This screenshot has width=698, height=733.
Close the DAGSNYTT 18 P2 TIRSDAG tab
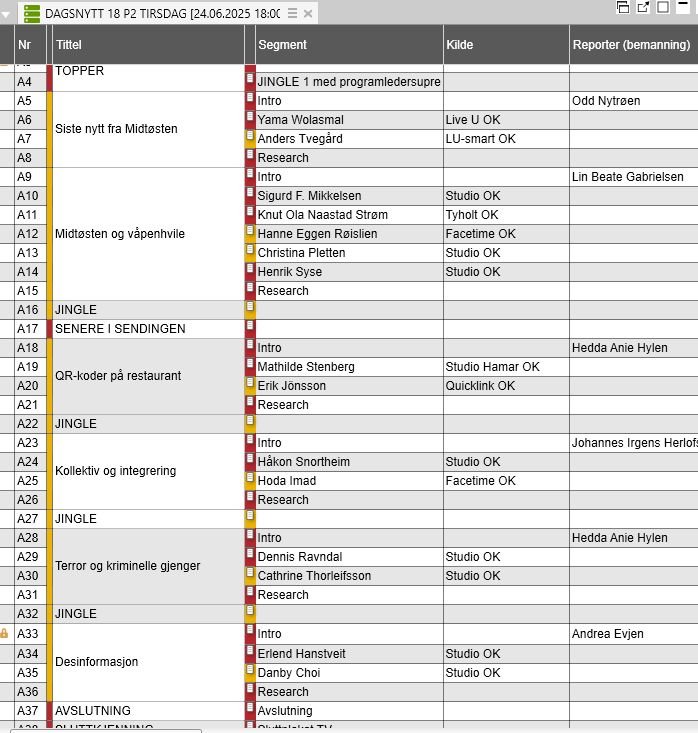[308, 14]
